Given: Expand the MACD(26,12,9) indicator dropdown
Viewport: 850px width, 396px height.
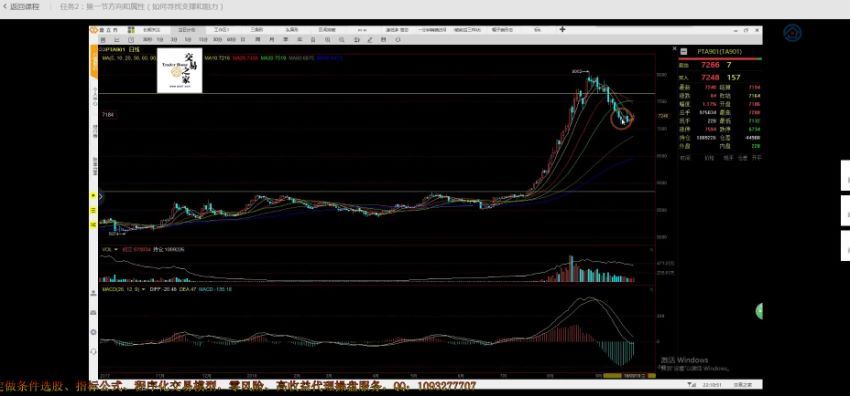Looking at the screenshot, I should coord(143,290).
